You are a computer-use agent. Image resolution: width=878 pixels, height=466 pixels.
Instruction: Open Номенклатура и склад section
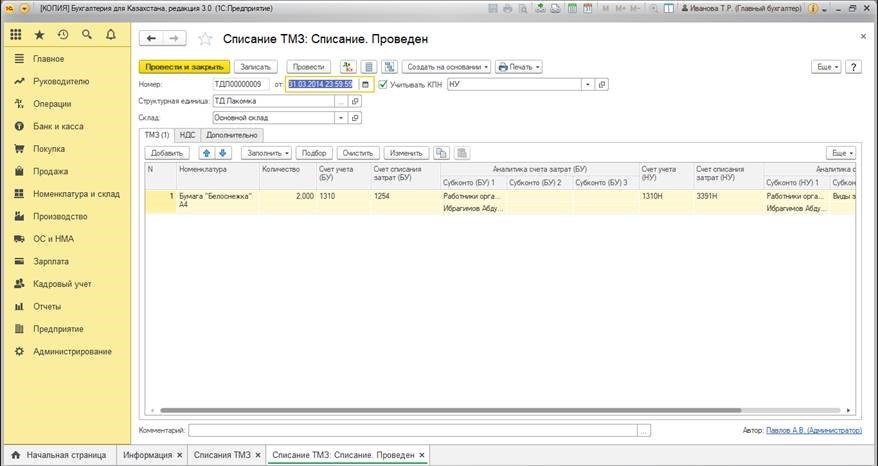[x=76, y=193]
